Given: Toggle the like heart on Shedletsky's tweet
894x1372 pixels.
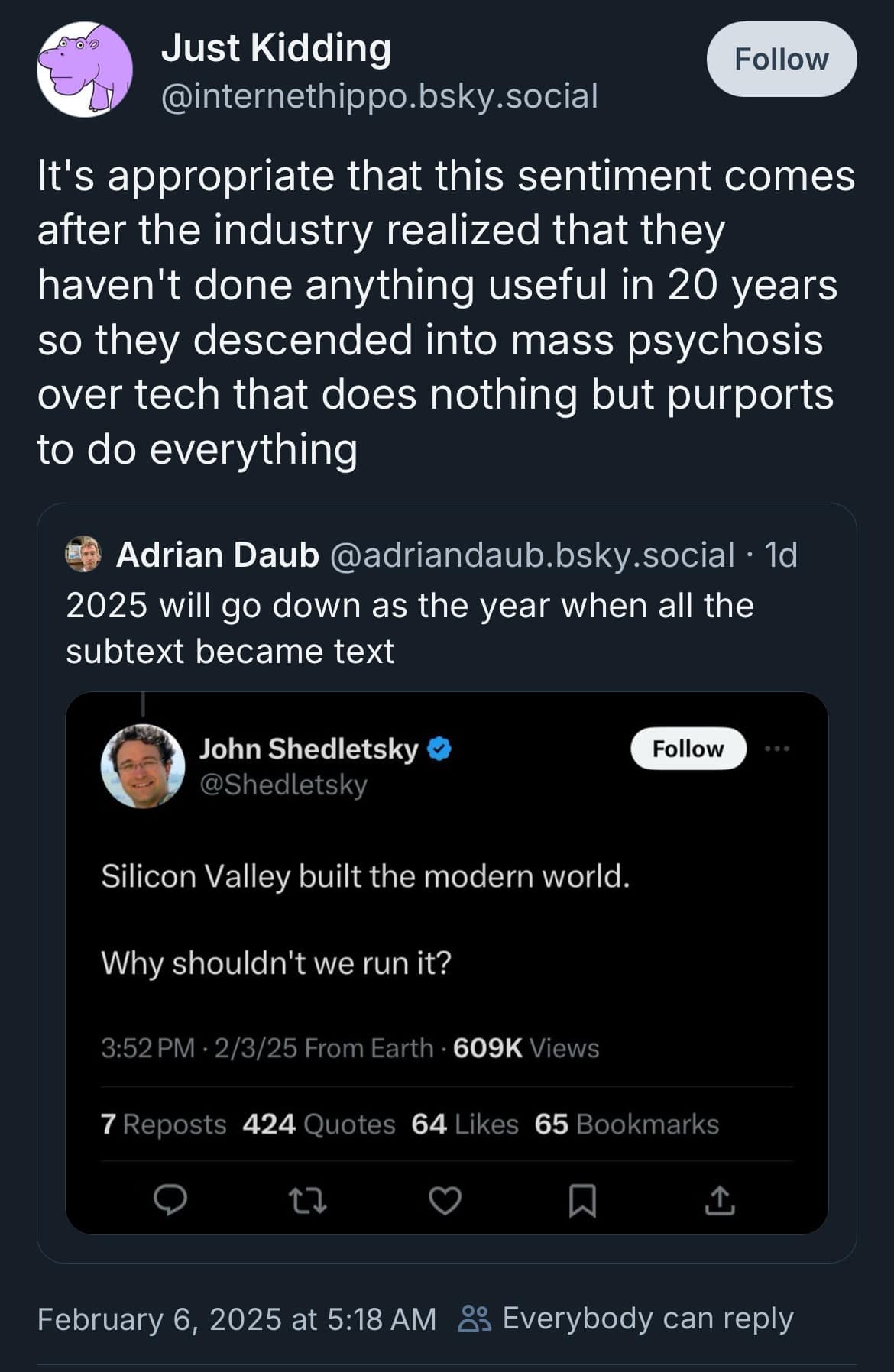Looking at the screenshot, I should tap(444, 1199).
